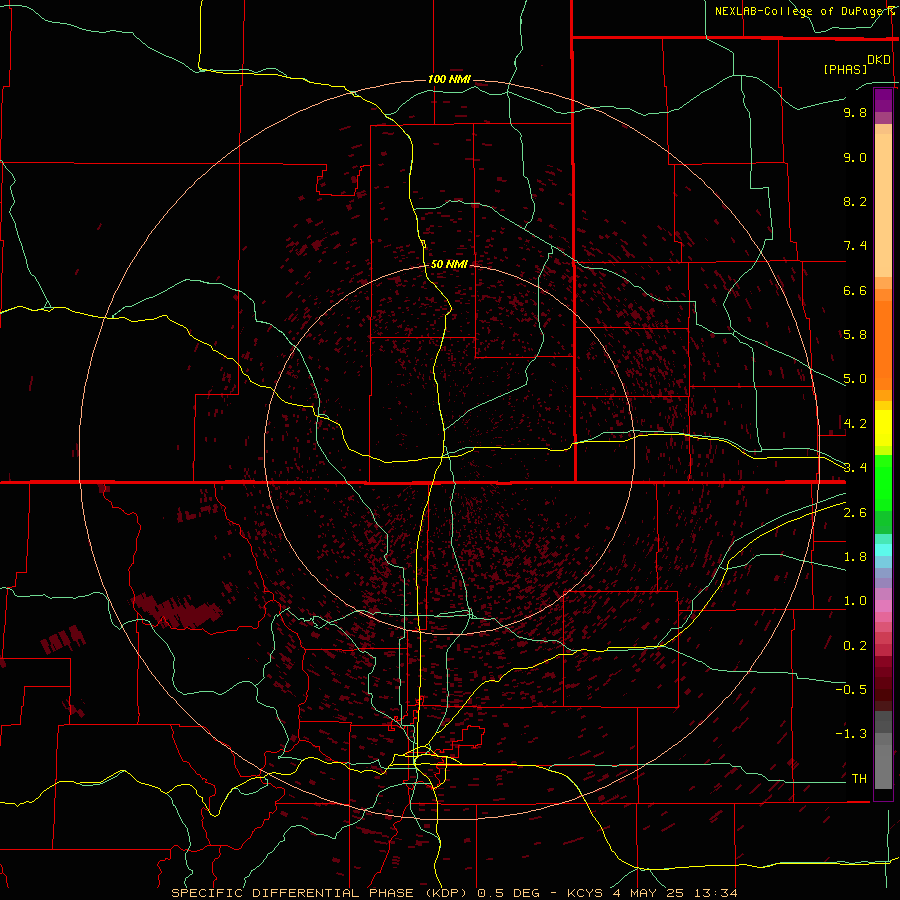Pick the light peach color bar segment
The height and width of the screenshot is (900, 900).
tap(883, 205)
